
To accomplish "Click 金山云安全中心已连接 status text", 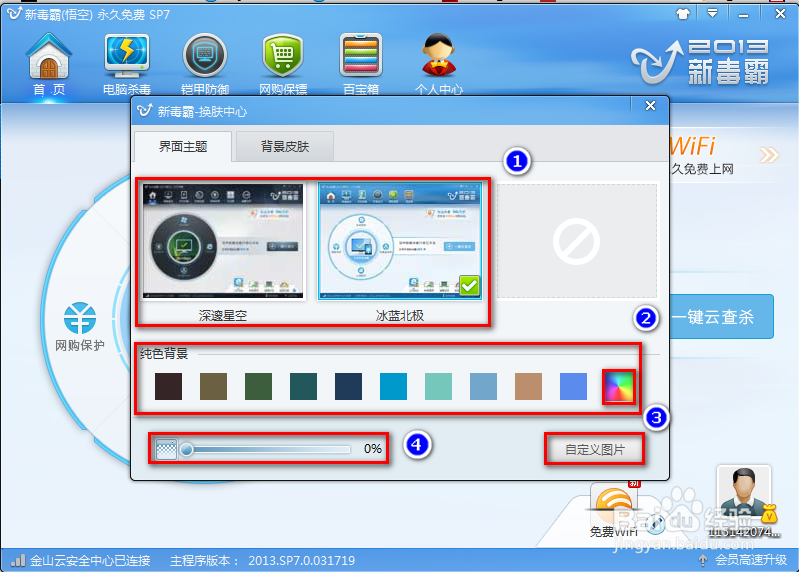I will pyautogui.click(x=90, y=561).
